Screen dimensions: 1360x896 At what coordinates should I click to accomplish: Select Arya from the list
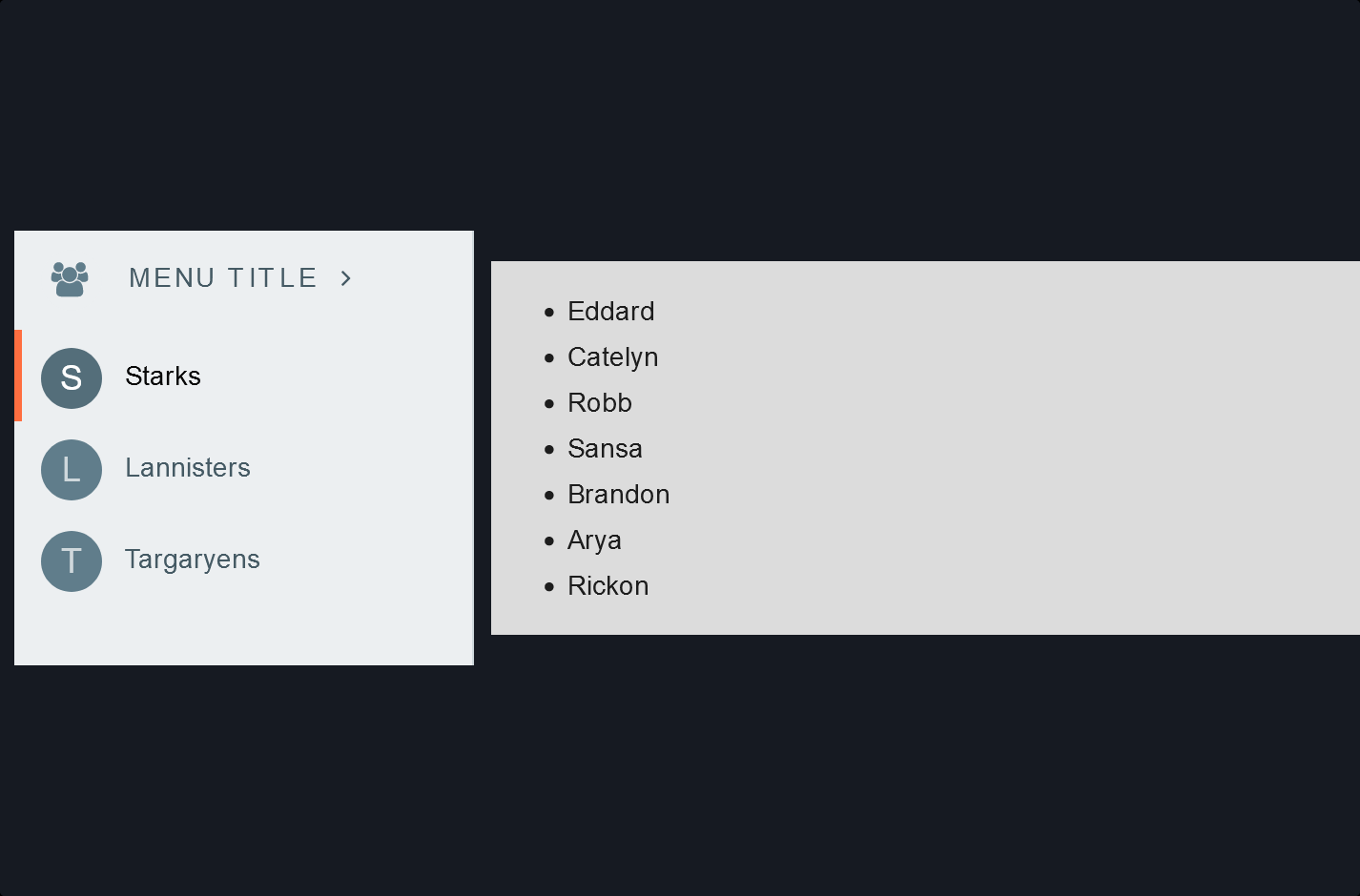click(x=594, y=540)
